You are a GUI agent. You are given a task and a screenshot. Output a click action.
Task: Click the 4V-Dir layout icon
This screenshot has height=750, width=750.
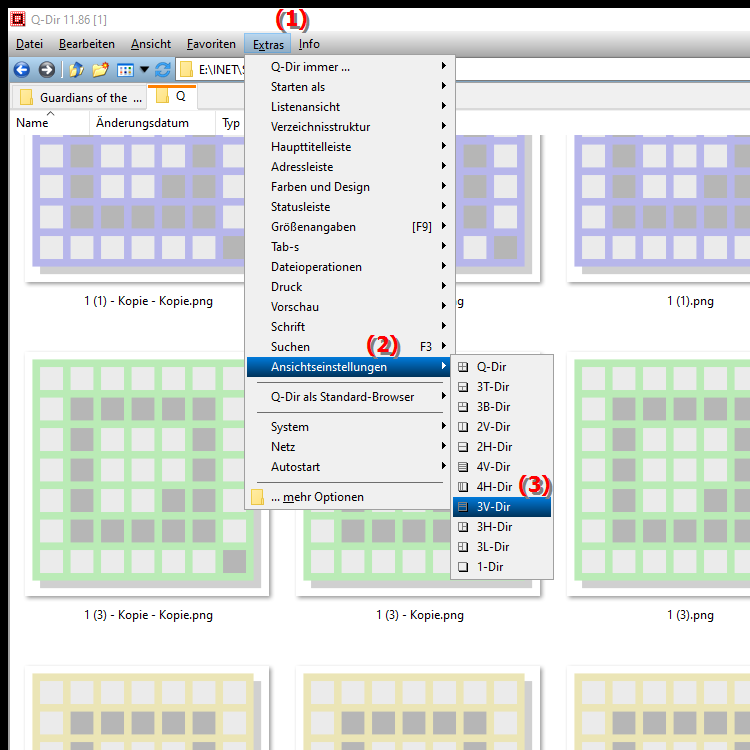pyautogui.click(x=463, y=467)
